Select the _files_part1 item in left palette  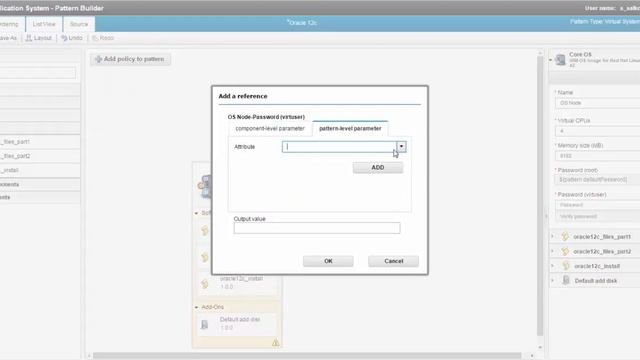40,142
